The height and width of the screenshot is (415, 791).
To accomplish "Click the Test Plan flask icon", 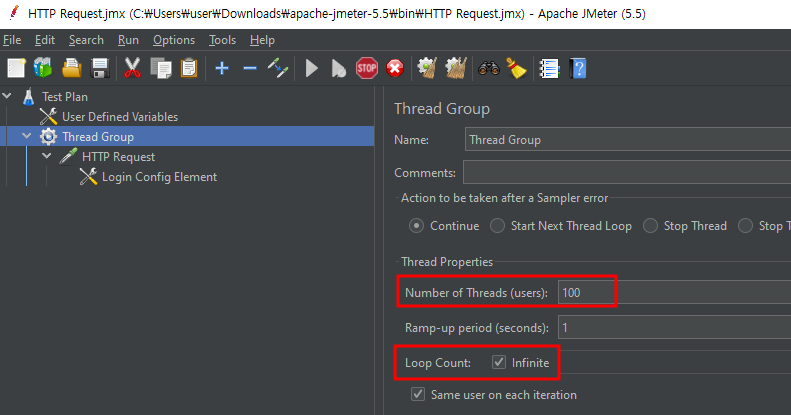I will click(x=29, y=96).
